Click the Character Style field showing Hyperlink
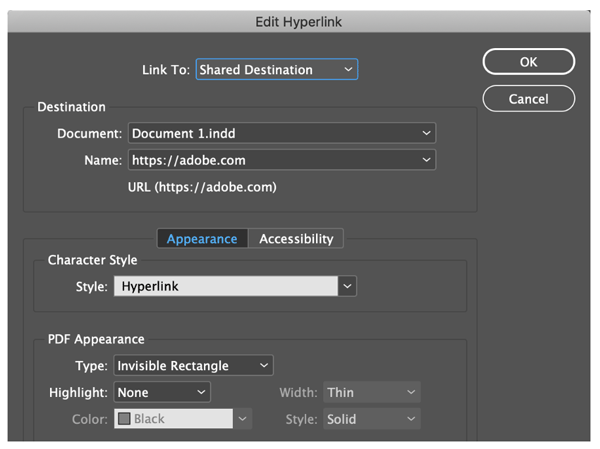 [x=225, y=286]
